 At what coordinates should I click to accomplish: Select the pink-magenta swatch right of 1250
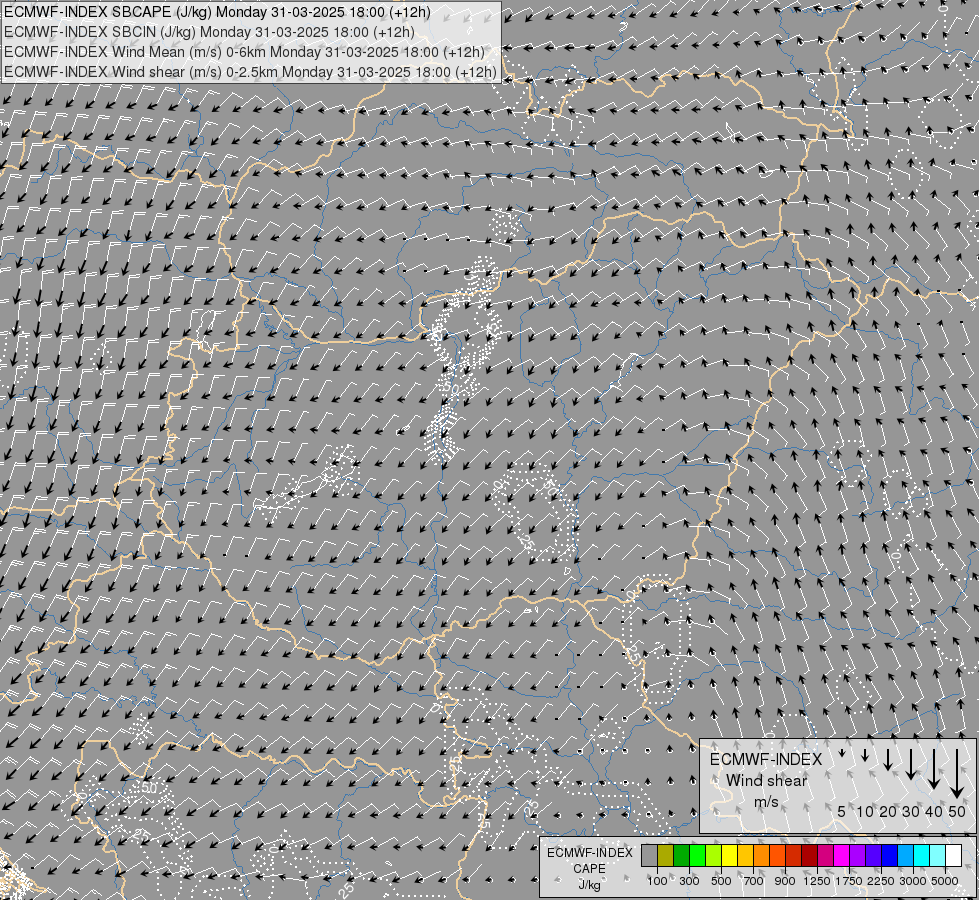[x=825, y=856]
